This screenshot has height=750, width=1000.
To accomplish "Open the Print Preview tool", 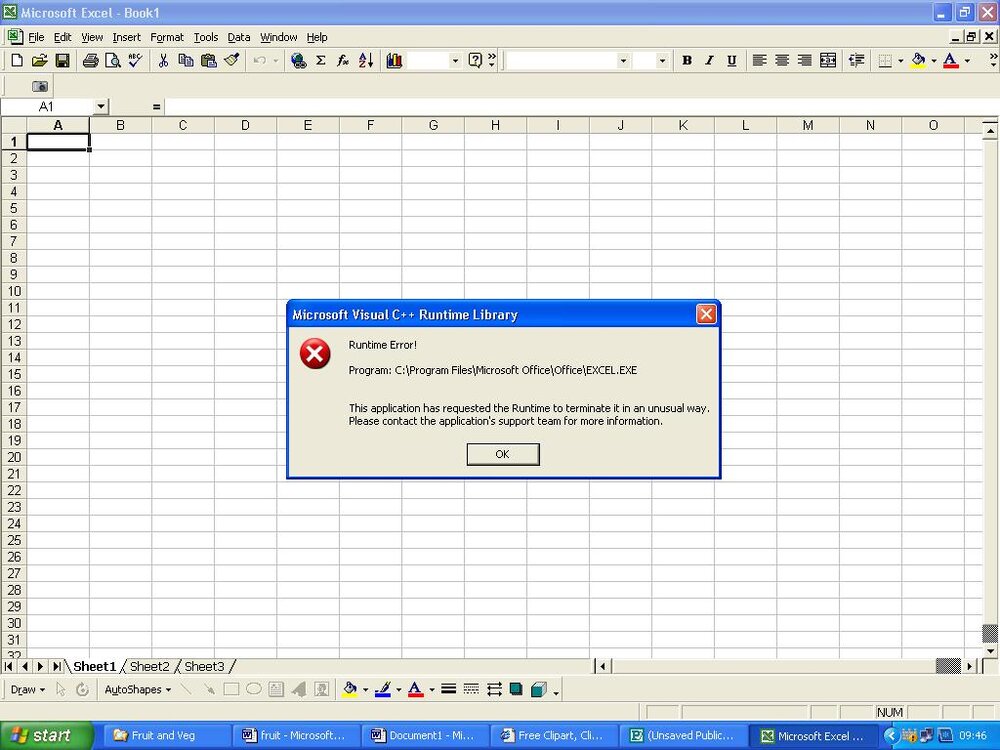I will click(x=113, y=61).
